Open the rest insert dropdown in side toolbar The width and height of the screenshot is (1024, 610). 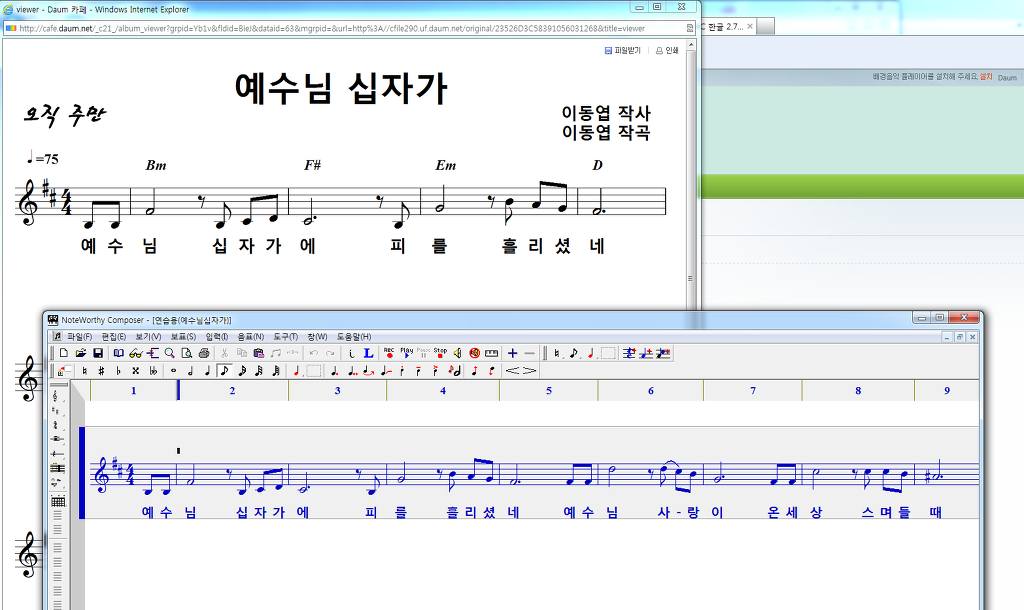click(57, 439)
